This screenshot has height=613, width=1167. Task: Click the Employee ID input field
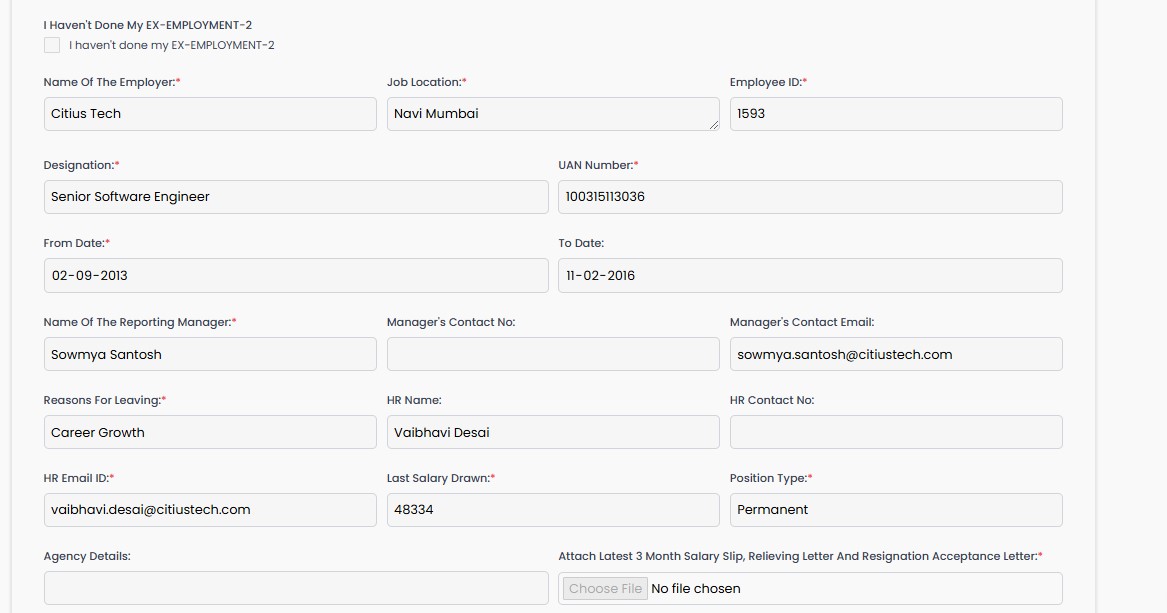[895, 114]
